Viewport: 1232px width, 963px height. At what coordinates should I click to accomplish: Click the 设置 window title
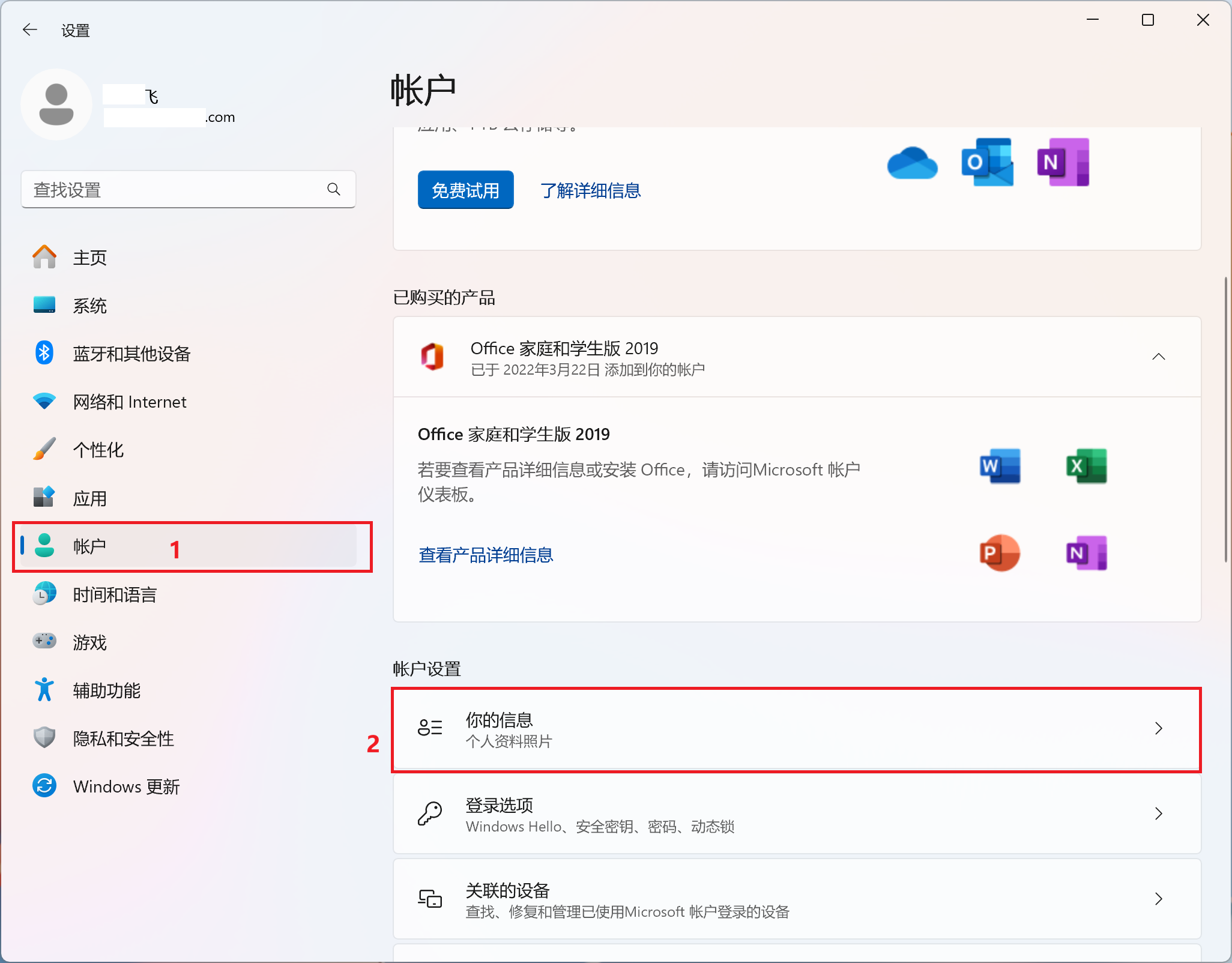point(76,31)
